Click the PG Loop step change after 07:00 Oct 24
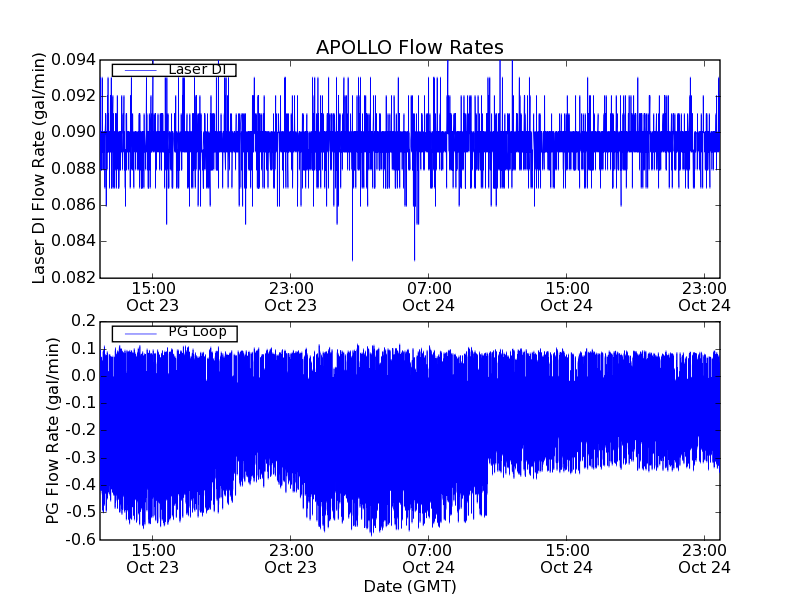 tap(487, 480)
